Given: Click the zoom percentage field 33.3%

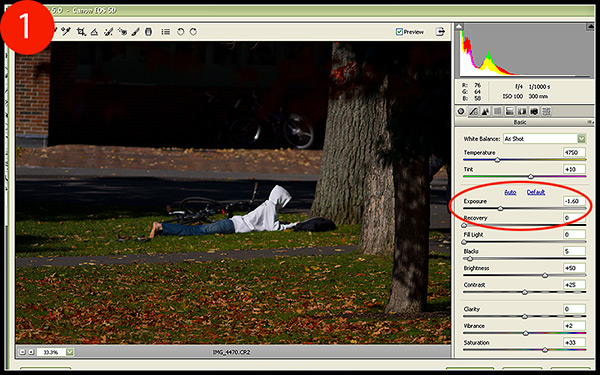Looking at the screenshot, I should pos(51,352).
